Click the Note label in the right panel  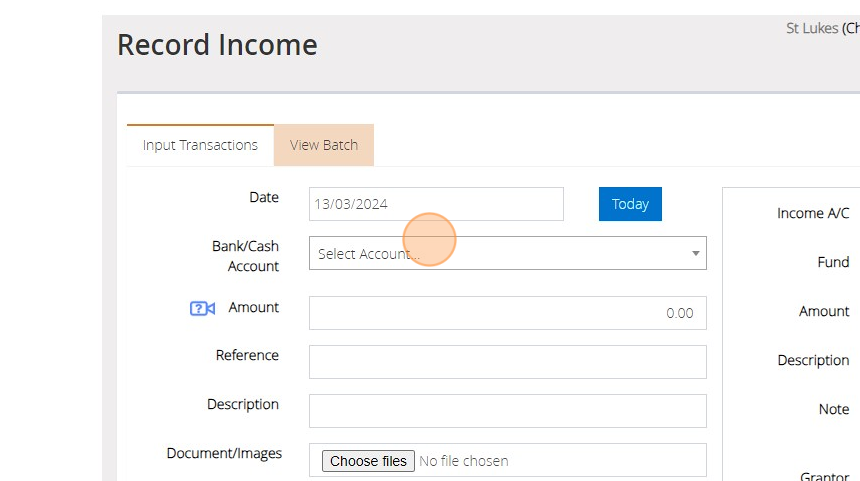[x=834, y=409]
